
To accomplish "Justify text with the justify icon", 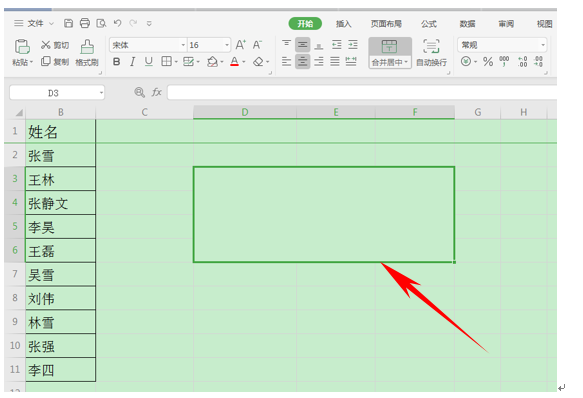I will pos(335,61).
